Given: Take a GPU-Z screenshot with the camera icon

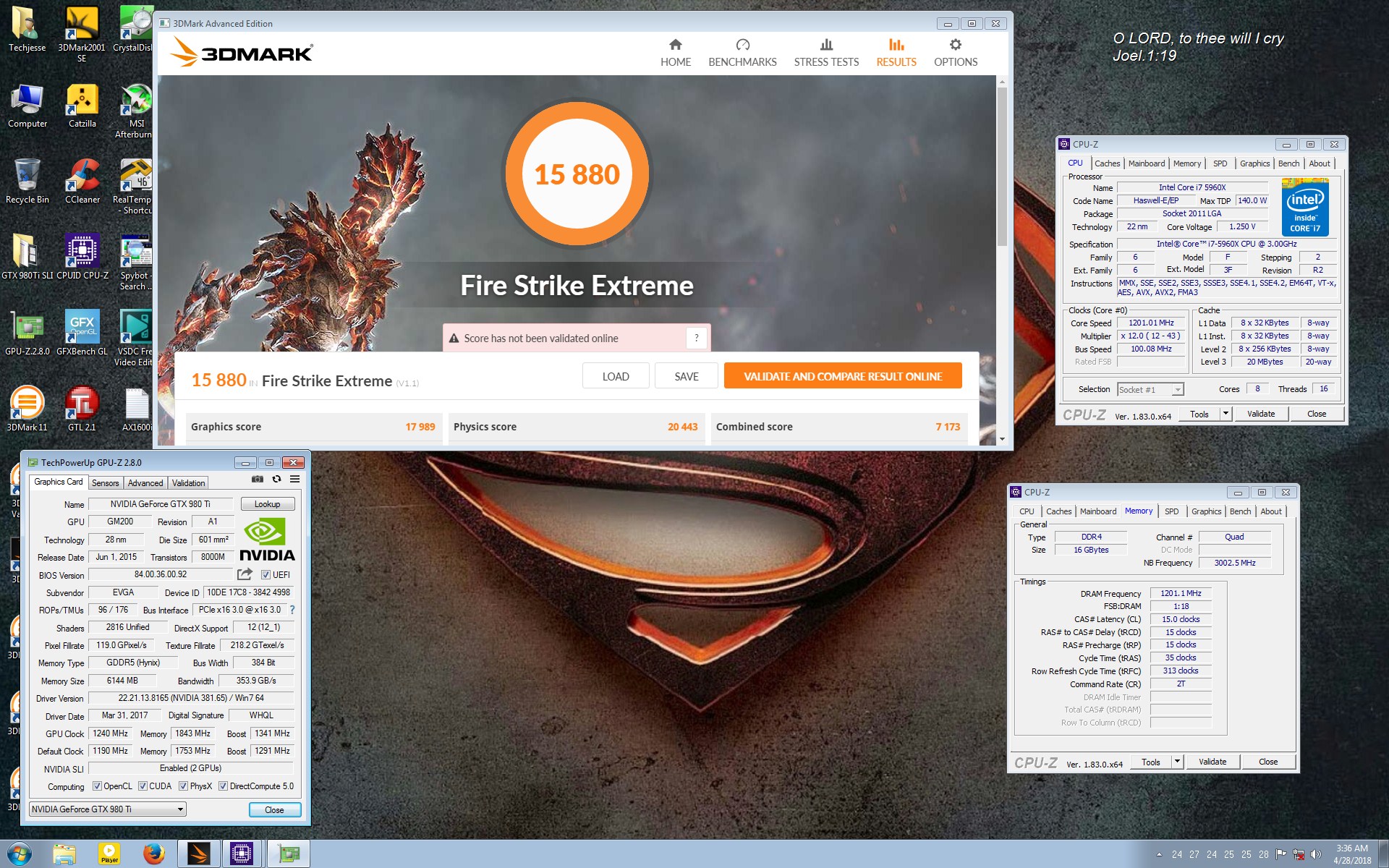Looking at the screenshot, I should tap(258, 479).
